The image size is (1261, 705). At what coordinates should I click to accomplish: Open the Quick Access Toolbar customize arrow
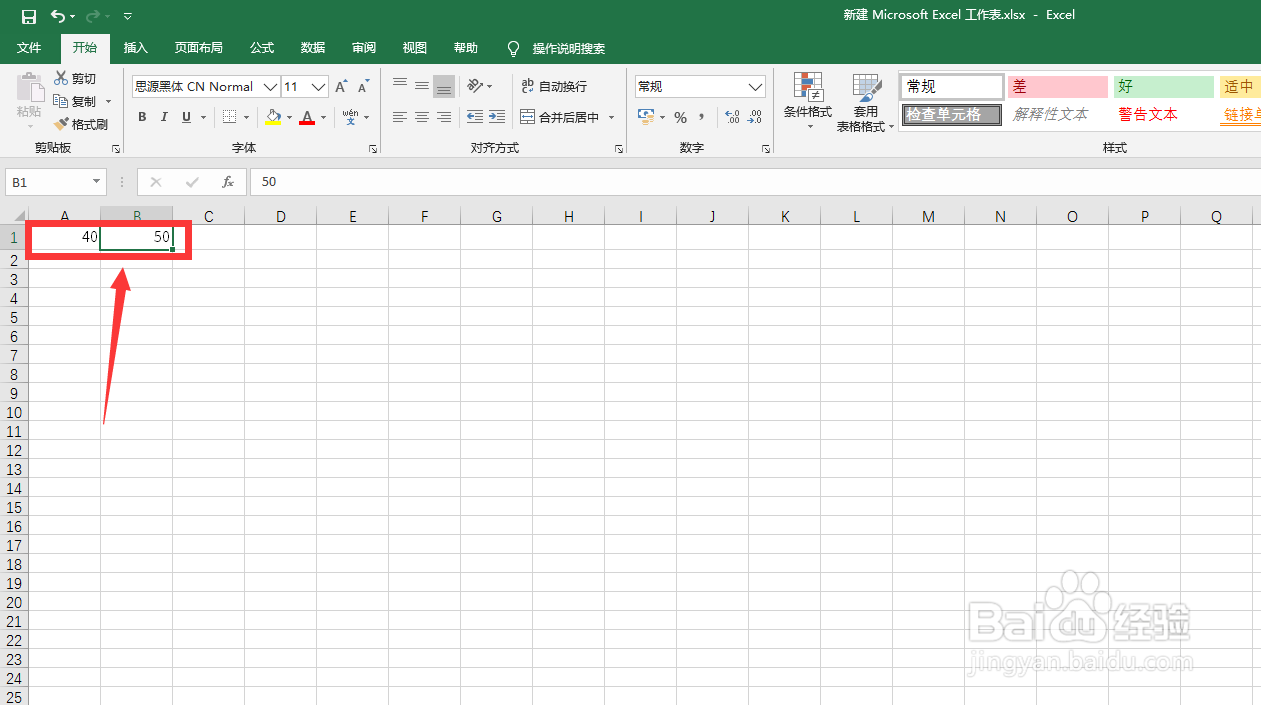(127, 17)
